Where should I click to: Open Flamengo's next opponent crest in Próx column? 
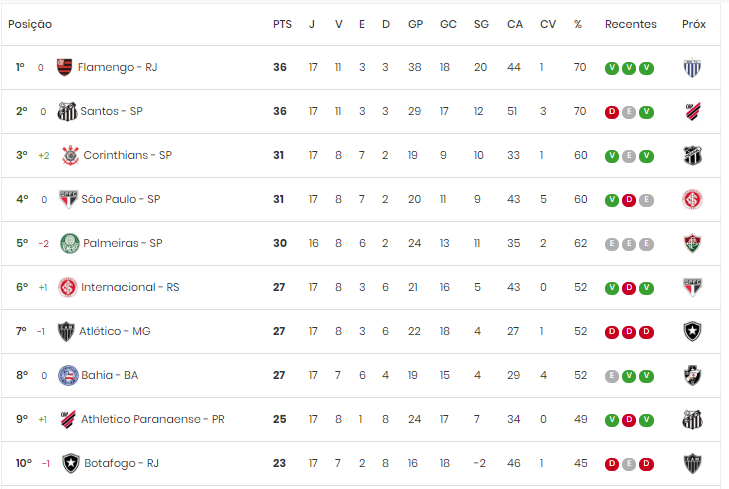click(x=692, y=68)
